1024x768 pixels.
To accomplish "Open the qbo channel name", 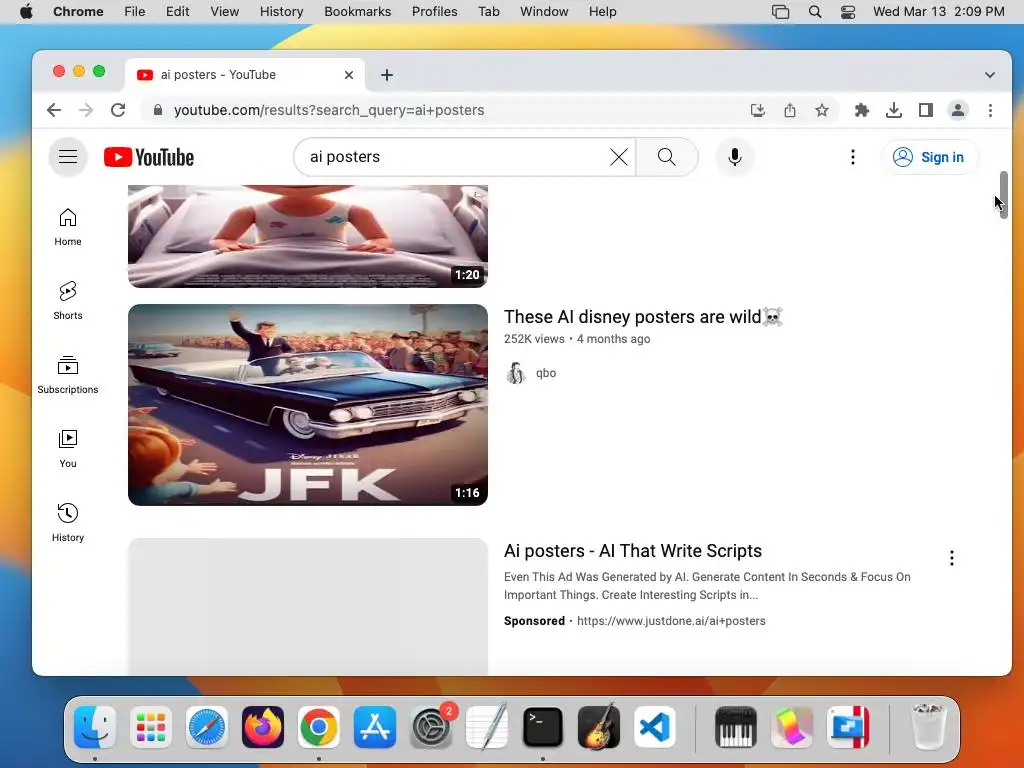I will pos(546,373).
